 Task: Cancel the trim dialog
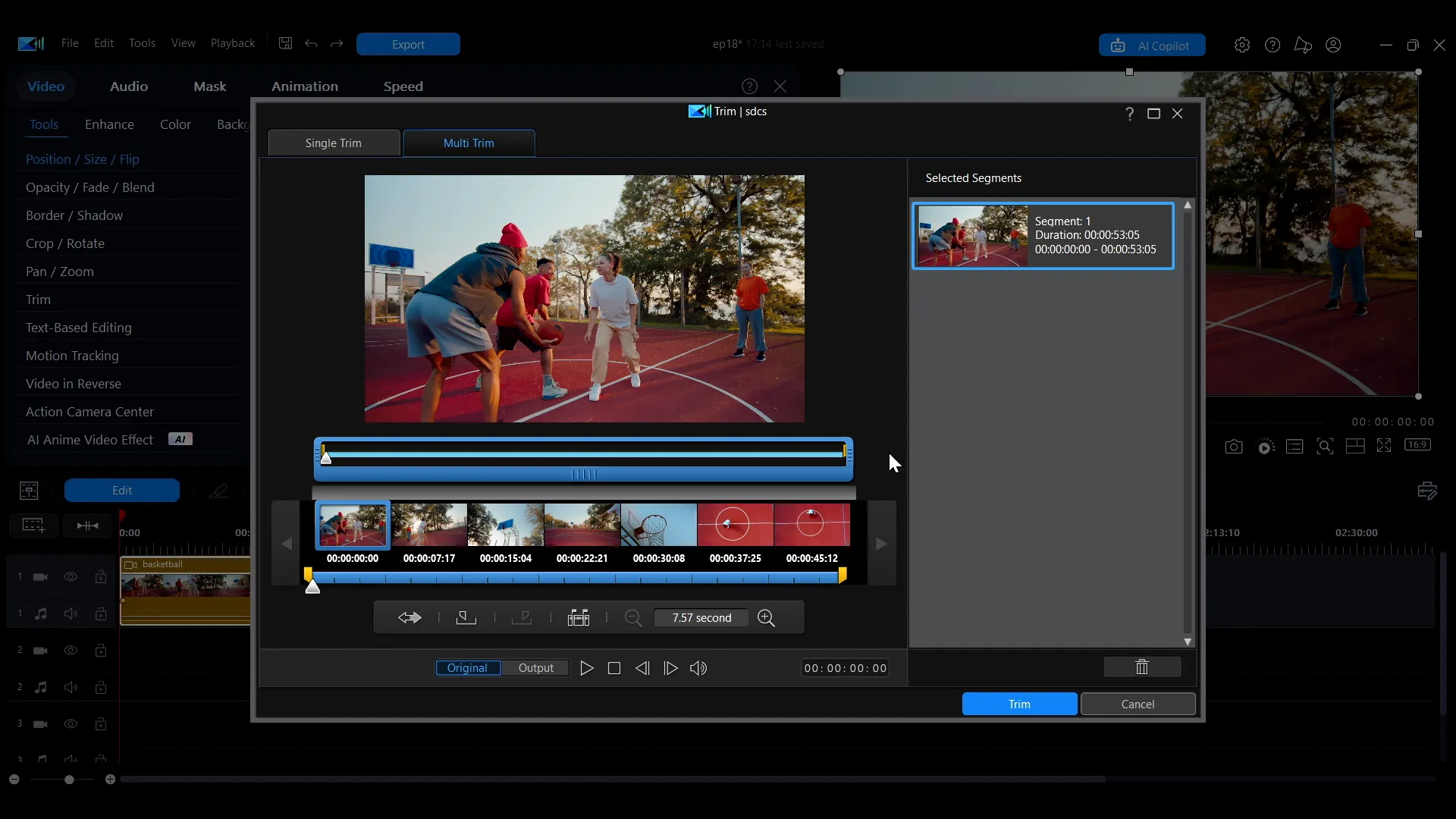(x=1137, y=704)
